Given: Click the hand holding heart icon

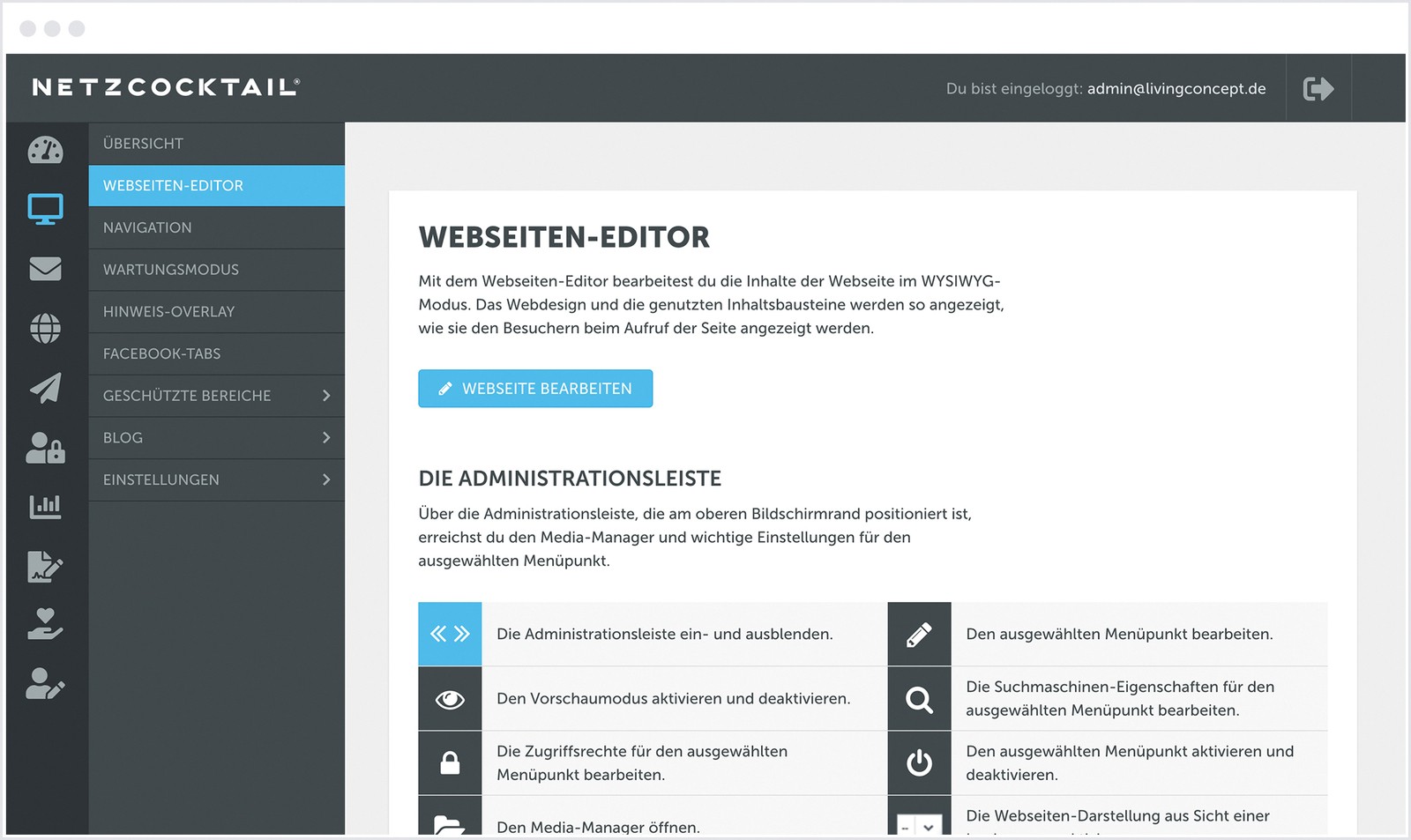Looking at the screenshot, I should (45, 624).
